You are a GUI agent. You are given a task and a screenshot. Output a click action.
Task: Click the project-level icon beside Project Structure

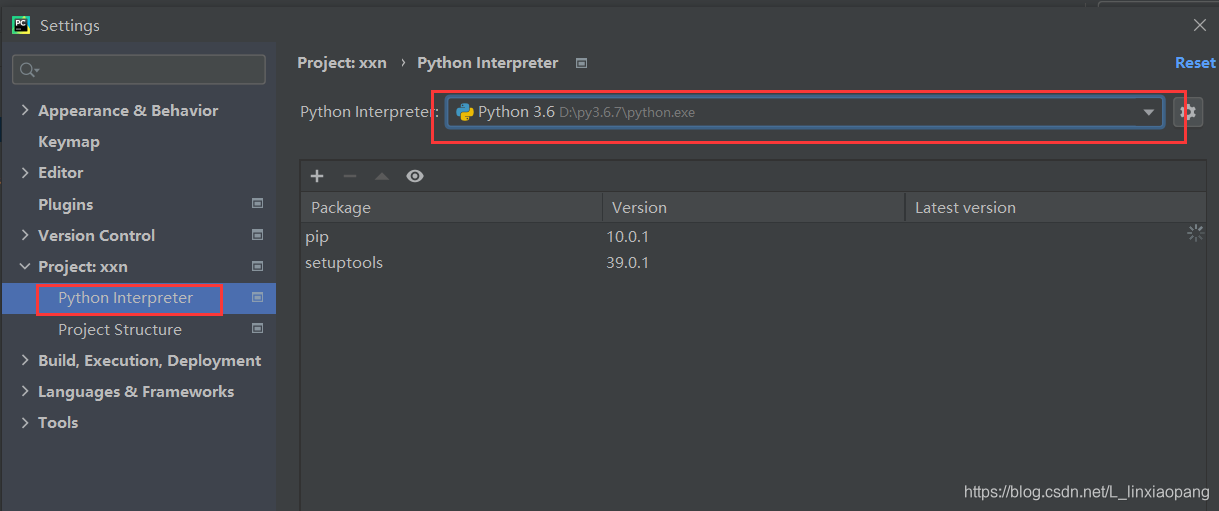(x=257, y=329)
